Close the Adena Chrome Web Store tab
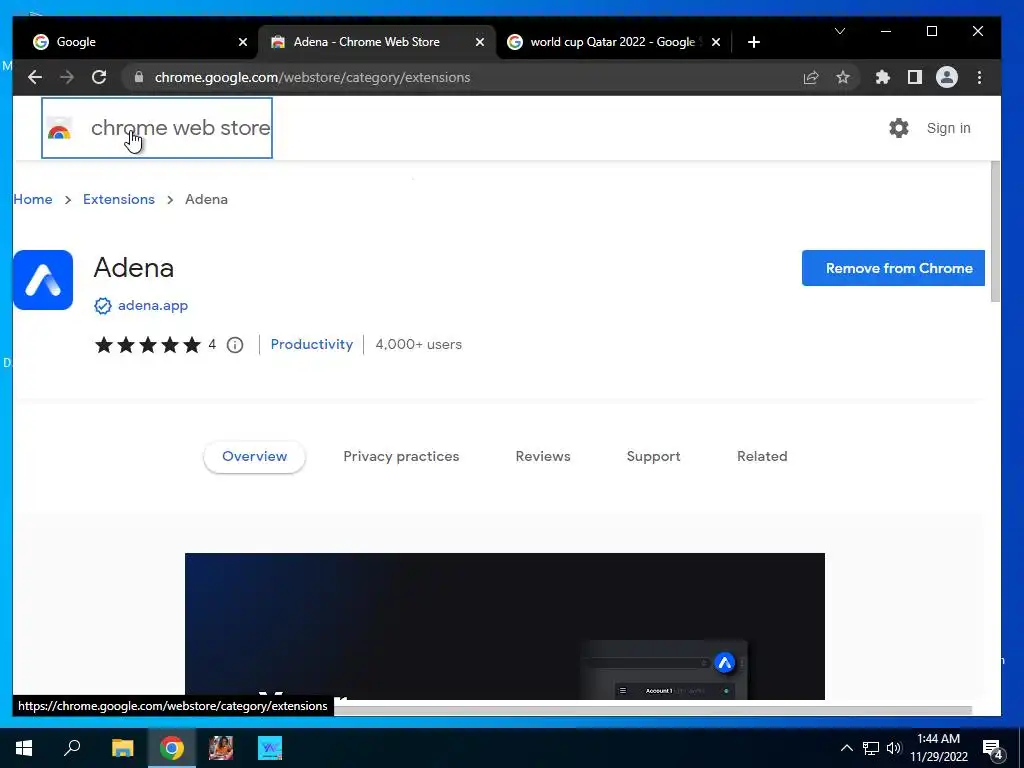1024x768 pixels. point(480,42)
